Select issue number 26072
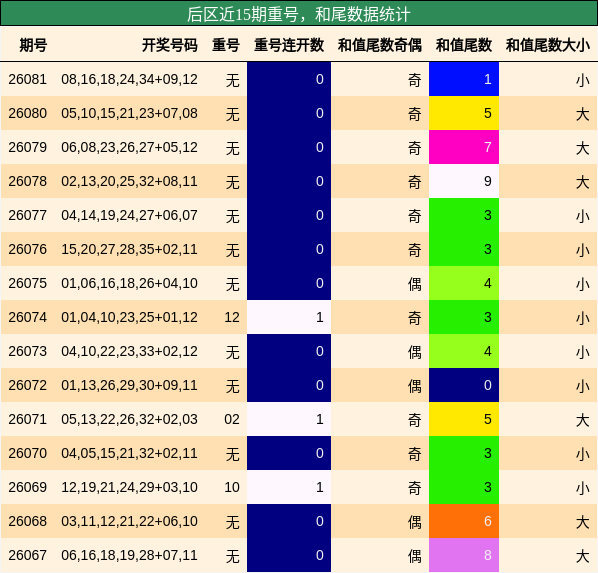Image resolution: width=598 pixels, height=573 pixels. click(27, 385)
